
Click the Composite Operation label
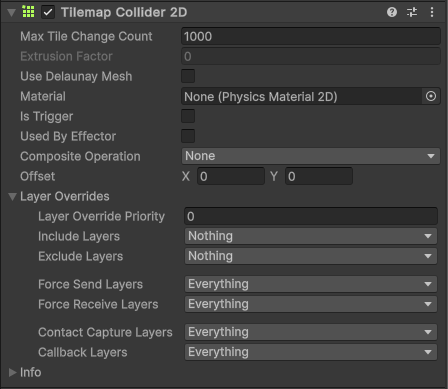[80, 156]
